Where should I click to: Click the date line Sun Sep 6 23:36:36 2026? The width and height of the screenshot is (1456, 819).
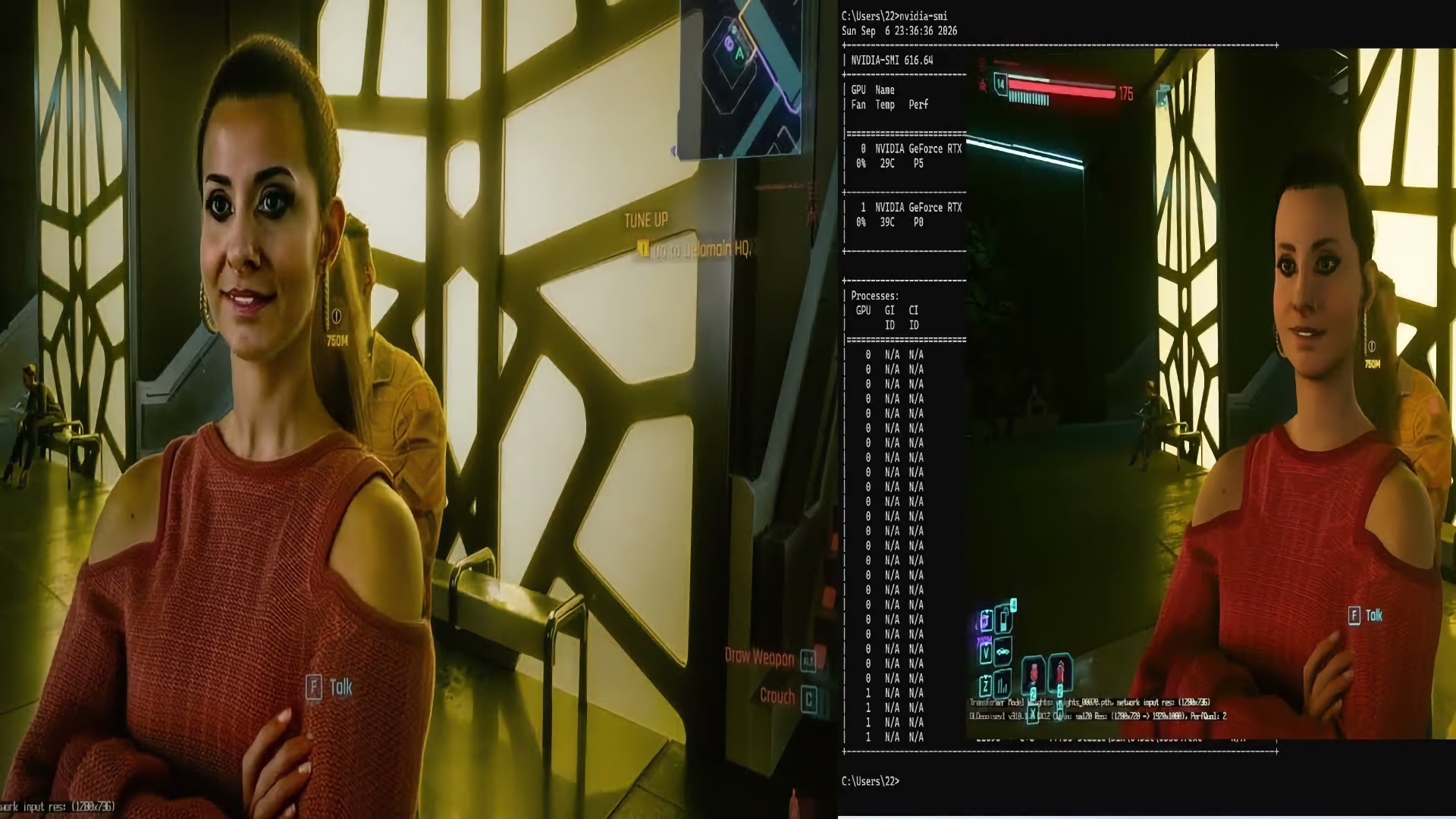tap(899, 31)
